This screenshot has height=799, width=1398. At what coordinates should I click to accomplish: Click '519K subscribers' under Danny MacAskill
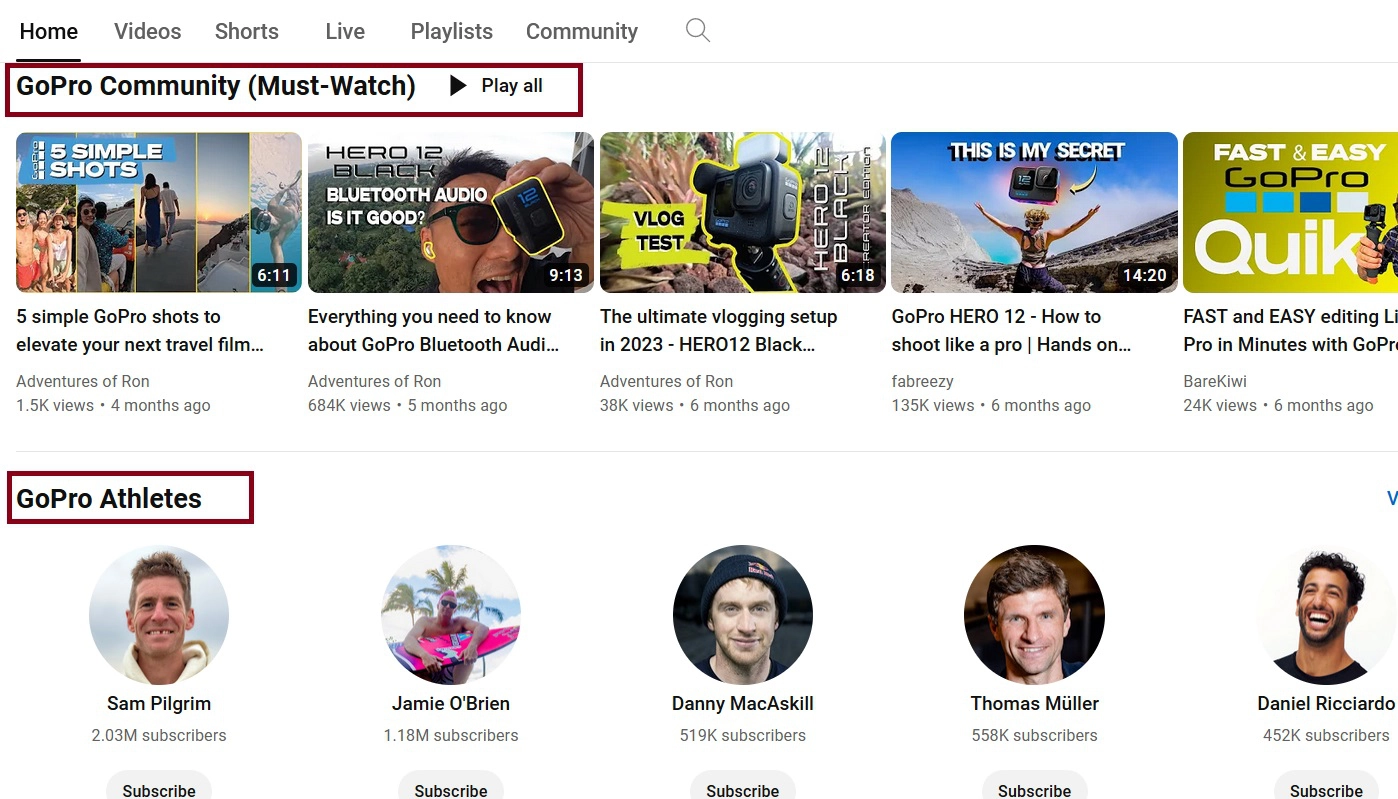pos(743,735)
